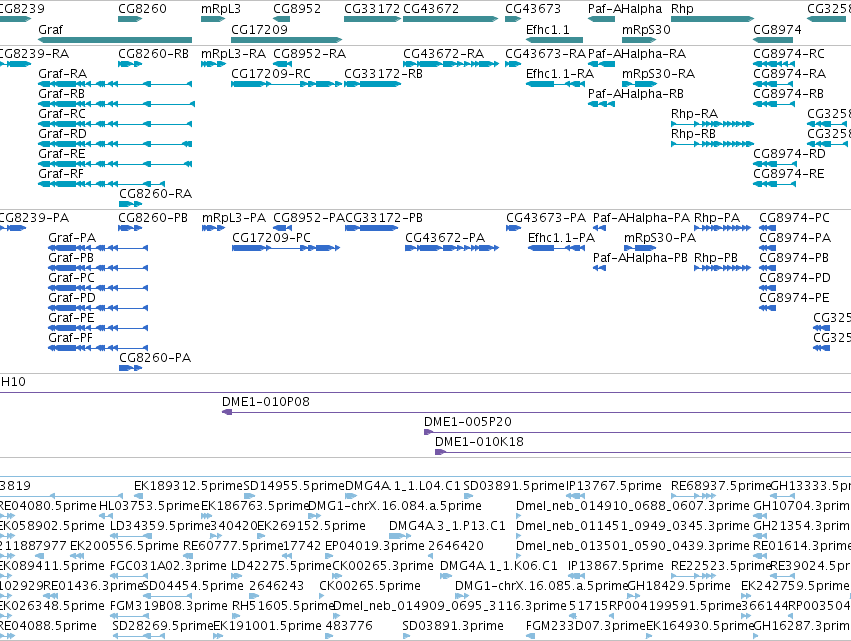Select the teal CG17209 gene bar

287,40
